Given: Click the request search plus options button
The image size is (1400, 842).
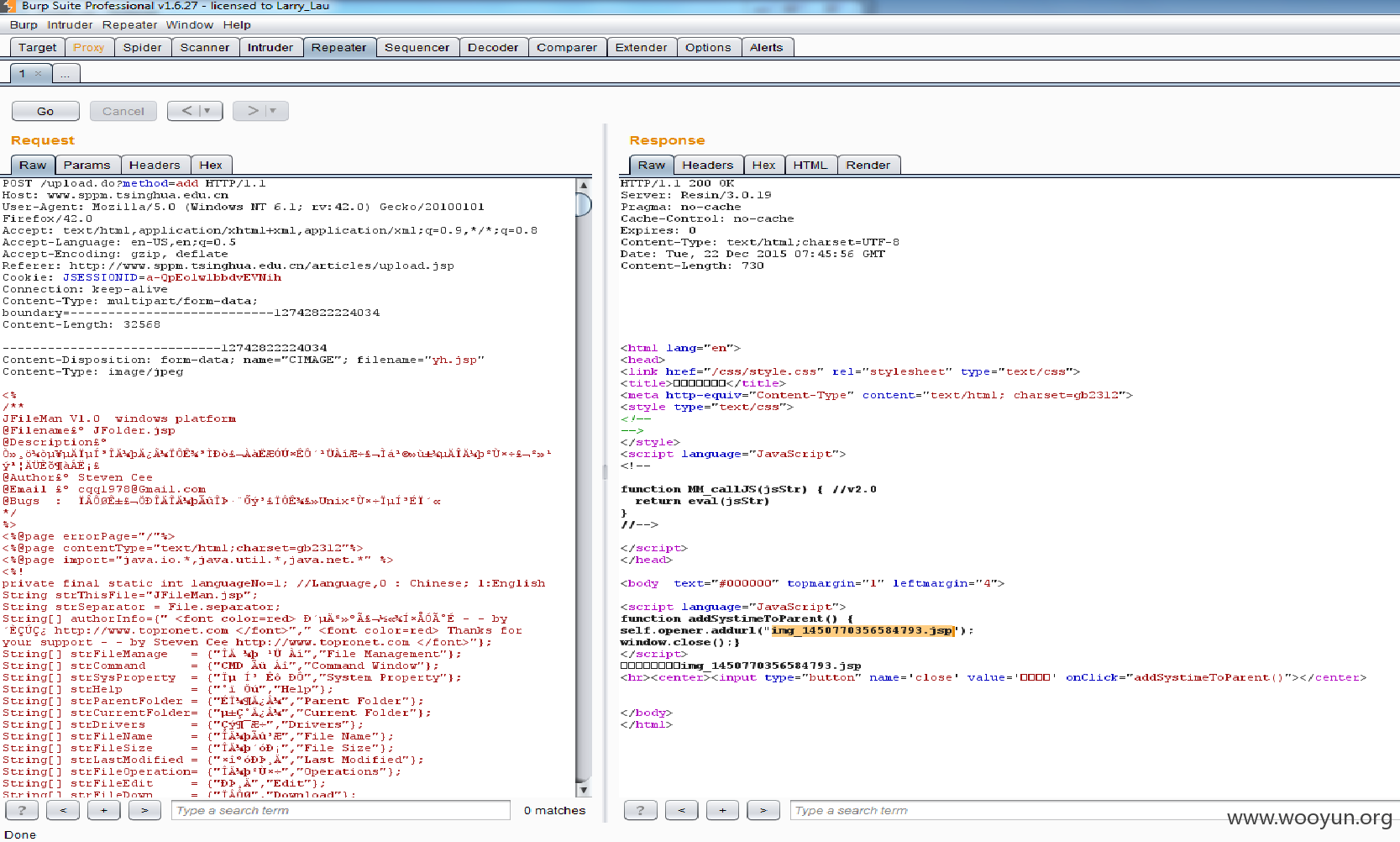Looking at the screenshot, I should 104,810.
